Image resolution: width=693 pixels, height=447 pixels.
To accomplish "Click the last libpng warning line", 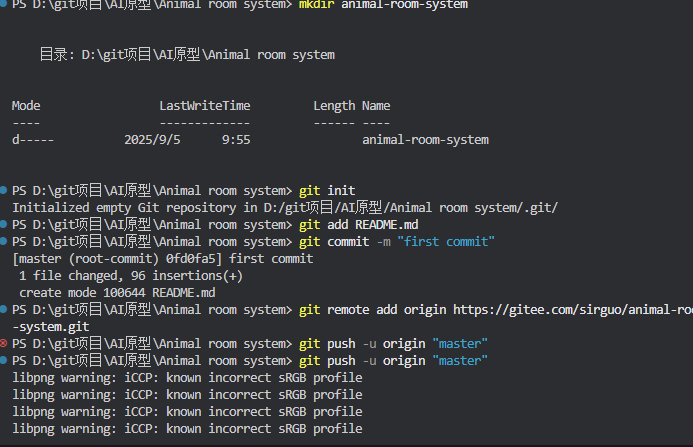I will click(x=187, y=428).
